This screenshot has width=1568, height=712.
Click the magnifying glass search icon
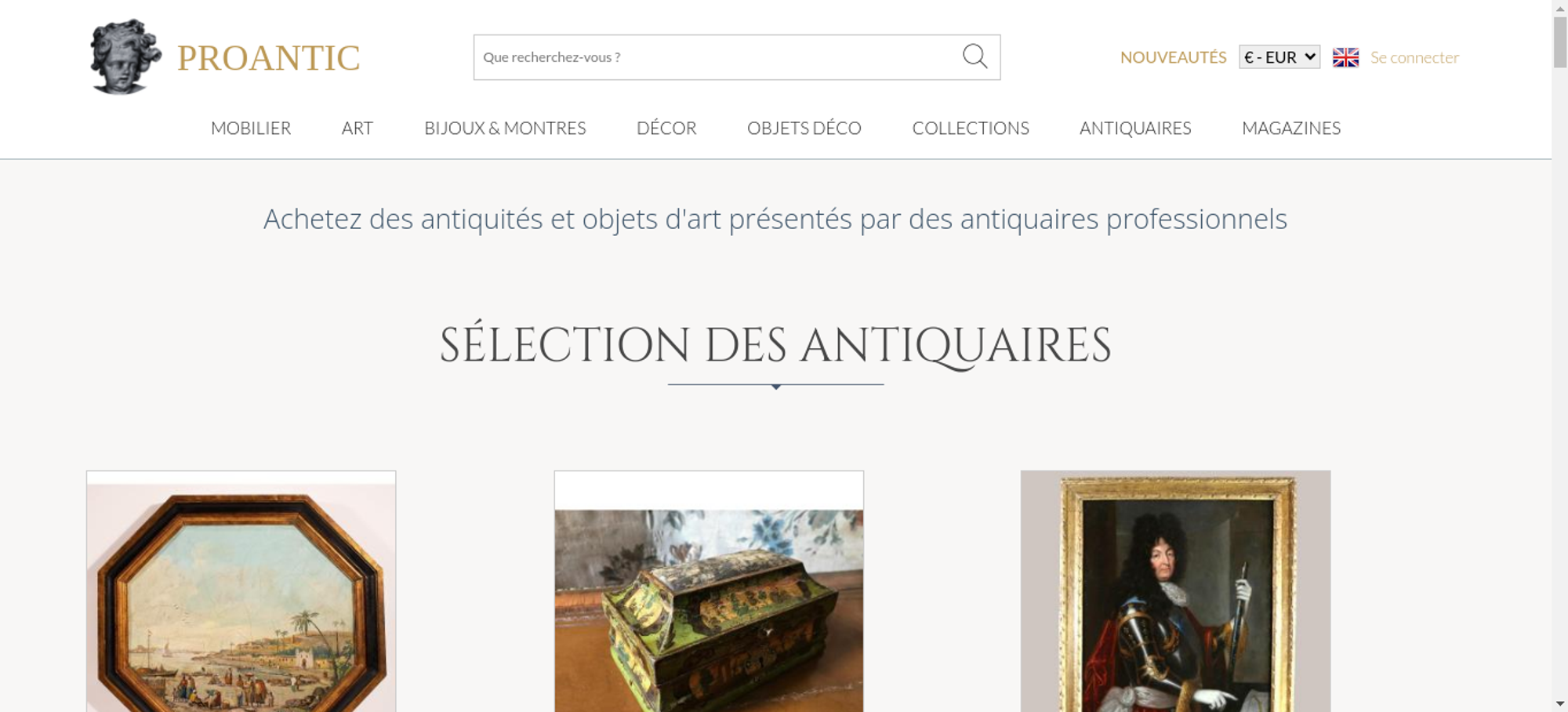click(975, 56)
